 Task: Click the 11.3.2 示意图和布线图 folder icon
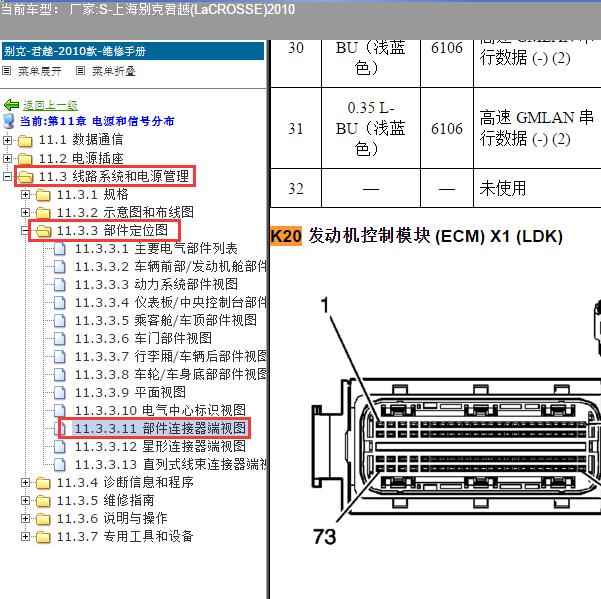click(43, 213)
